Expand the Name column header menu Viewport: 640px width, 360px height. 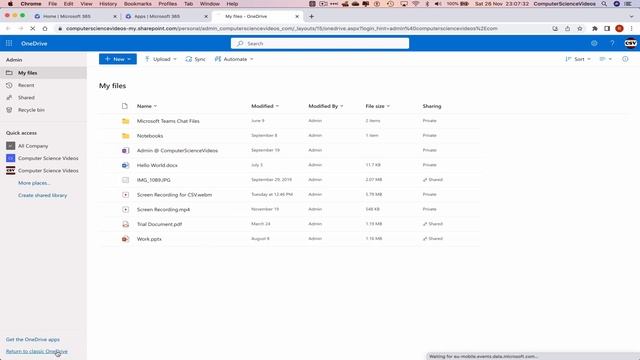tap(147, 106)
